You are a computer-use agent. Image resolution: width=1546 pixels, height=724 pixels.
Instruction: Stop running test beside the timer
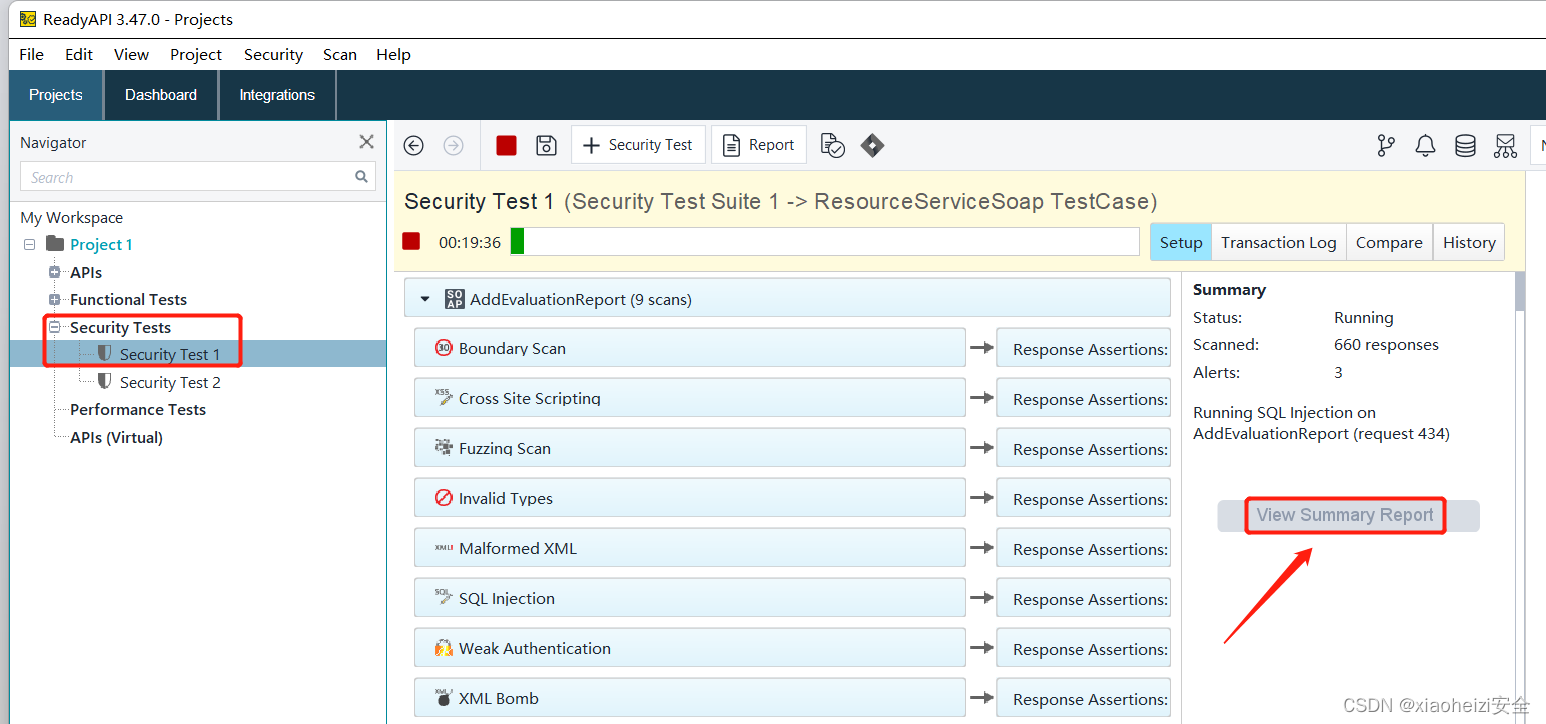[411, 241]
